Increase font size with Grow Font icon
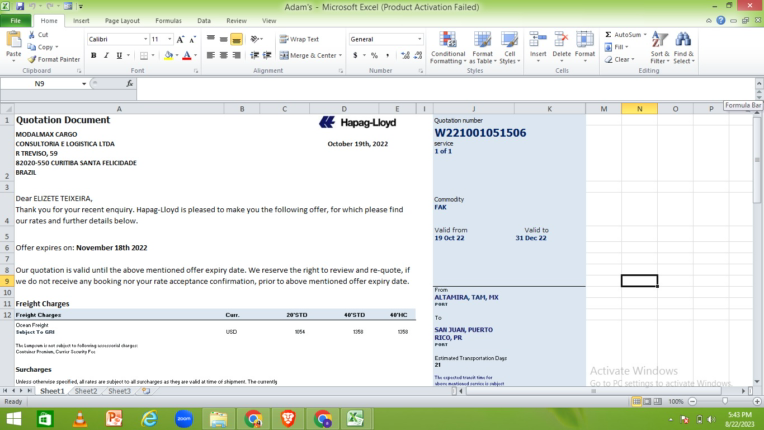Screen dimensions: 764x430 pyautogui.click(x=180, y=39)
